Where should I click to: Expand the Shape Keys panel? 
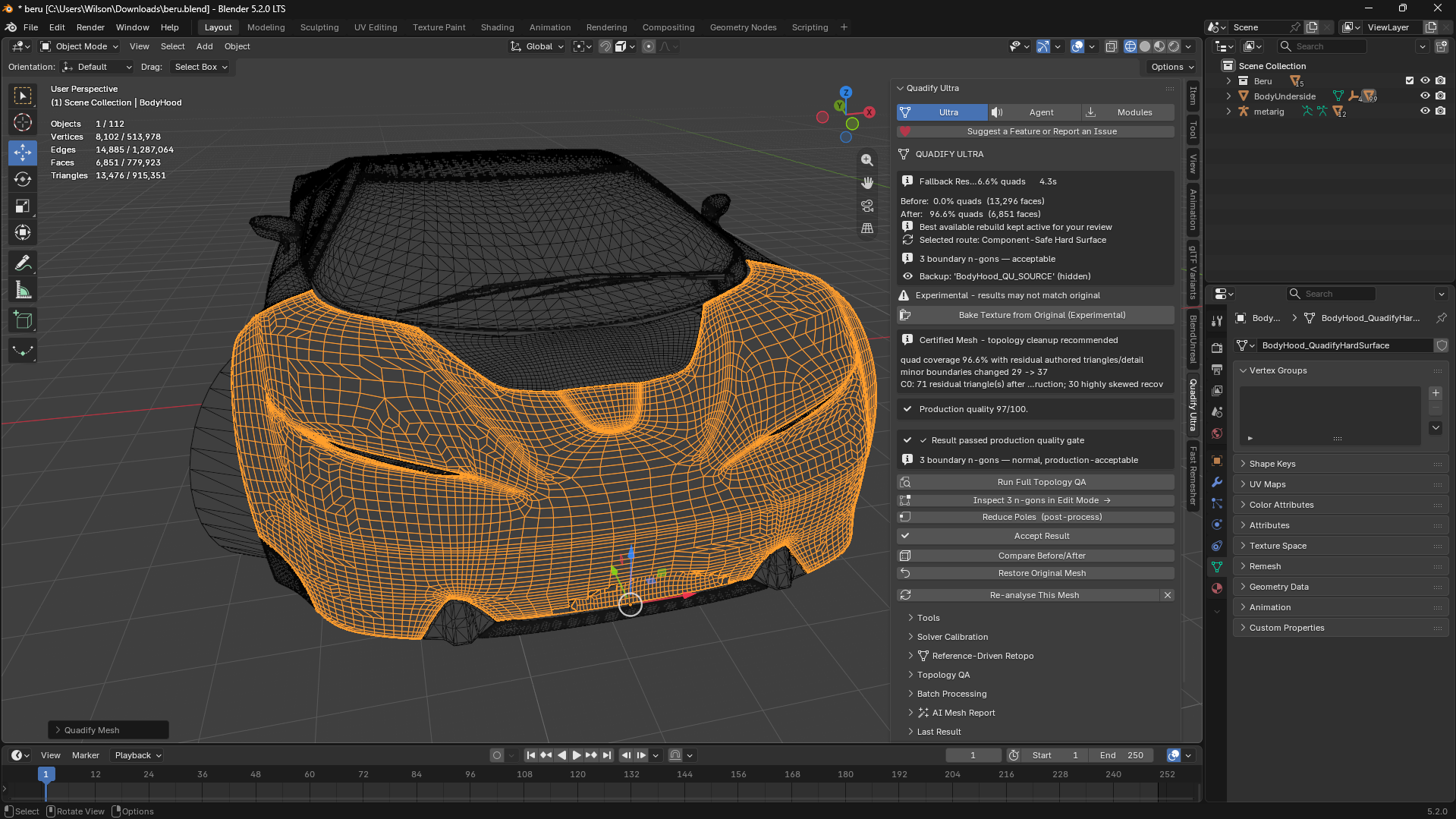click(1341, 464)
